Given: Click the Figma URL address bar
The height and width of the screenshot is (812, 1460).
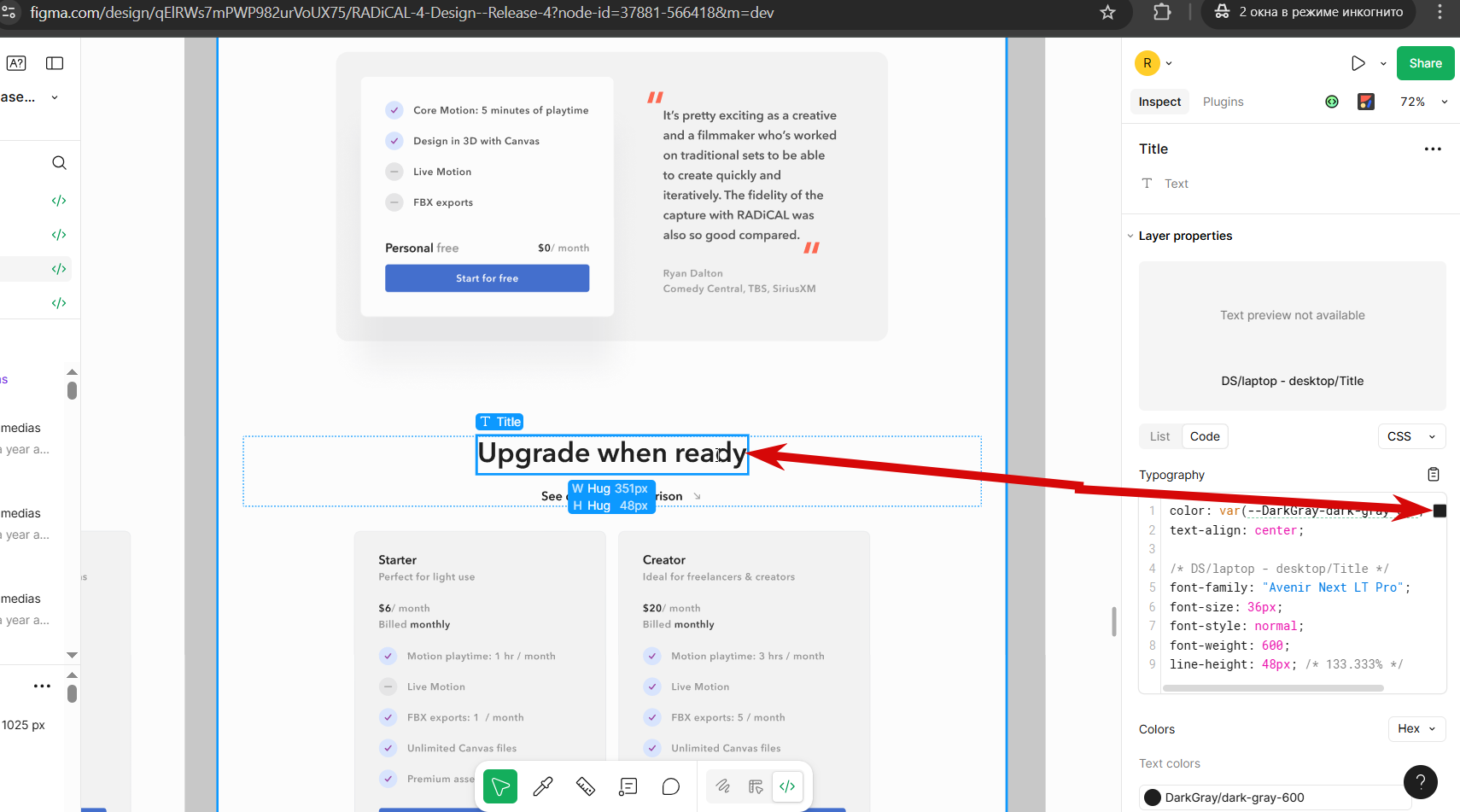Looking at the screenshot, I should click(401, 13).
